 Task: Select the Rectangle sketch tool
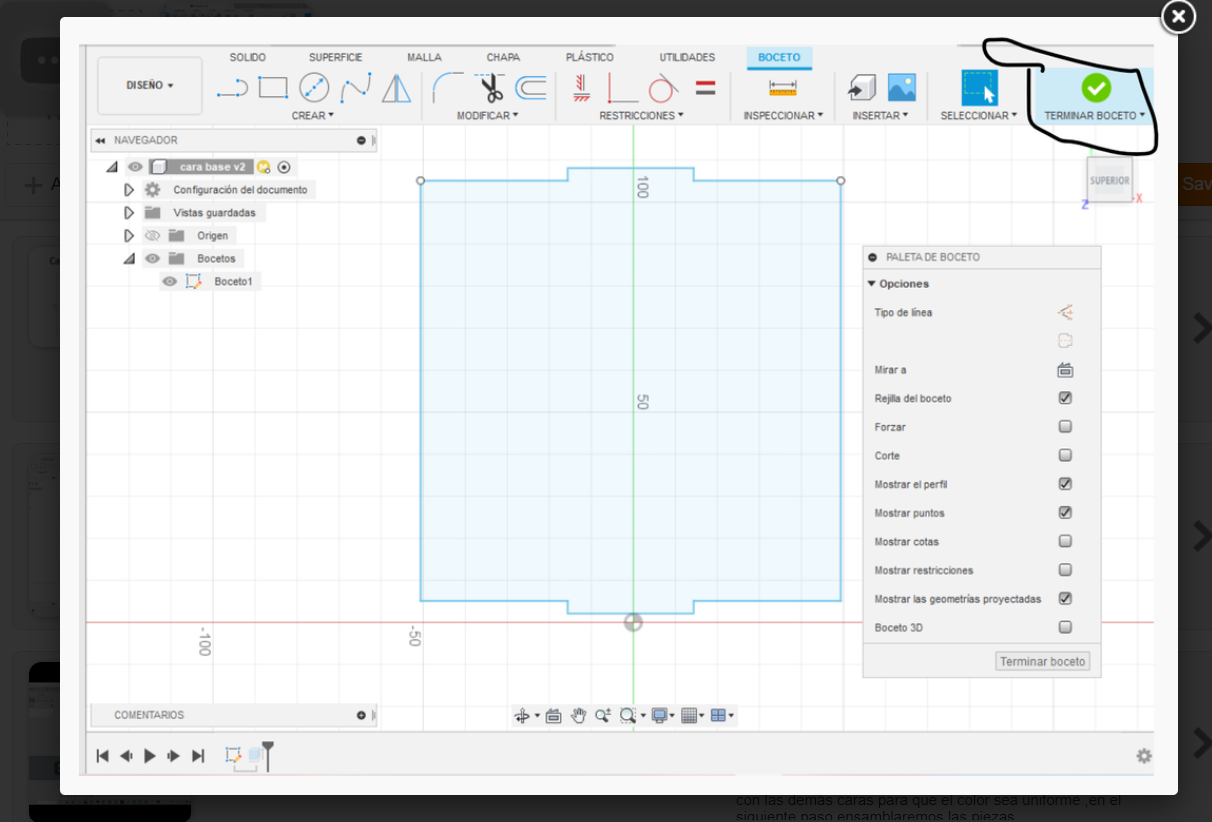[273, 88]
